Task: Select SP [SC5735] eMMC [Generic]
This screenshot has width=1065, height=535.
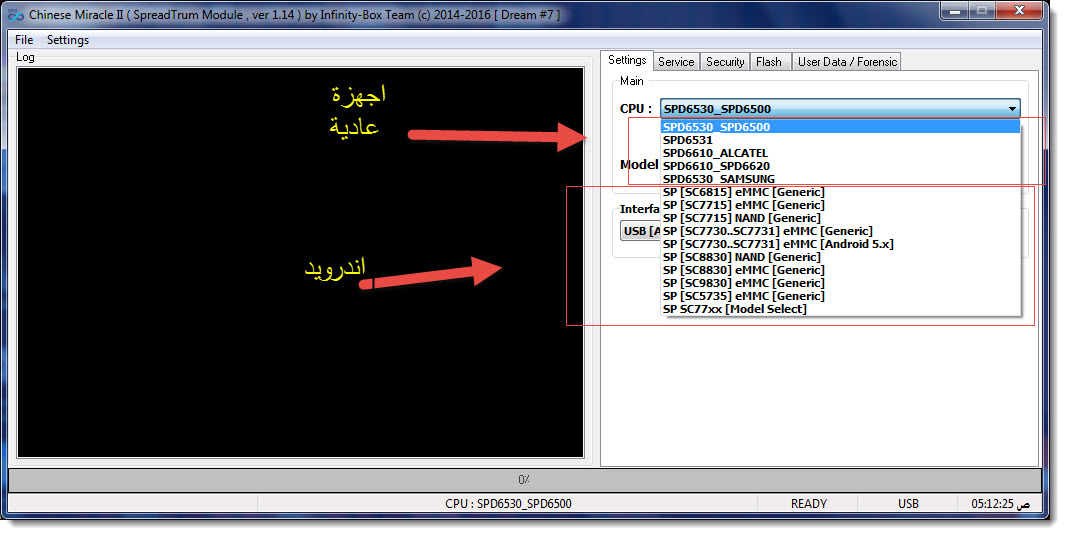Action: 840,296
